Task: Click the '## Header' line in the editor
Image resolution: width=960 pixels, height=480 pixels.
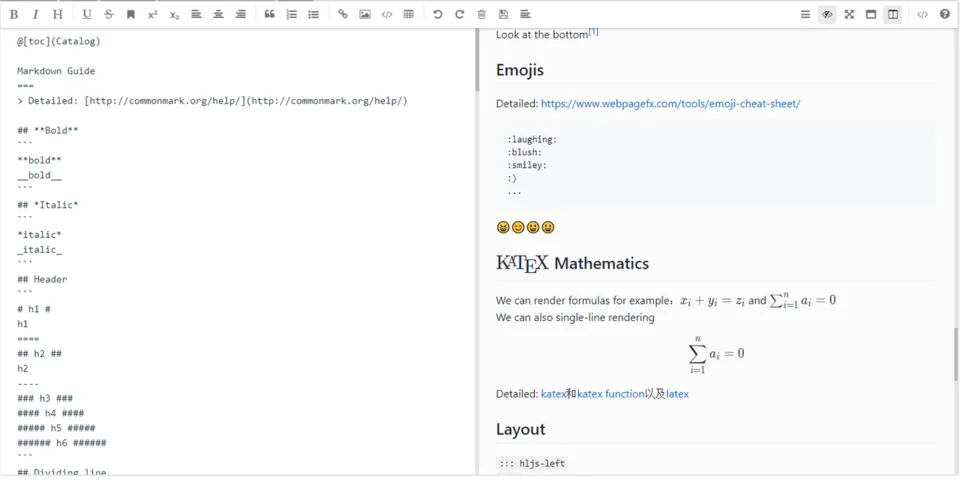Action: 42,279
